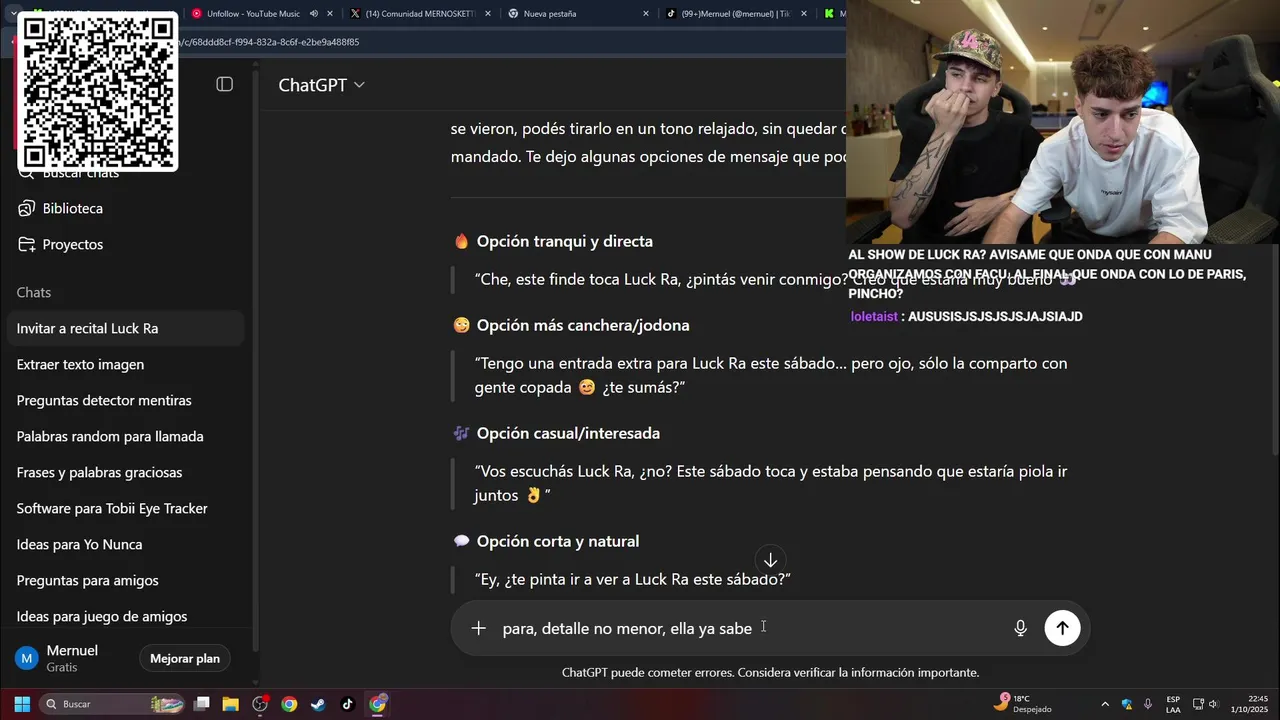Open the volume control in system tray
The image size is (1280, 720).
[x=1212, y=704]
